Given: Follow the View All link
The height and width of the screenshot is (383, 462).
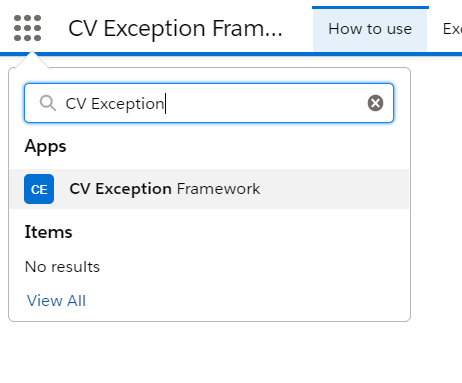Looking at the screenshot, I should pyautogui.click(x=56, y=301).
